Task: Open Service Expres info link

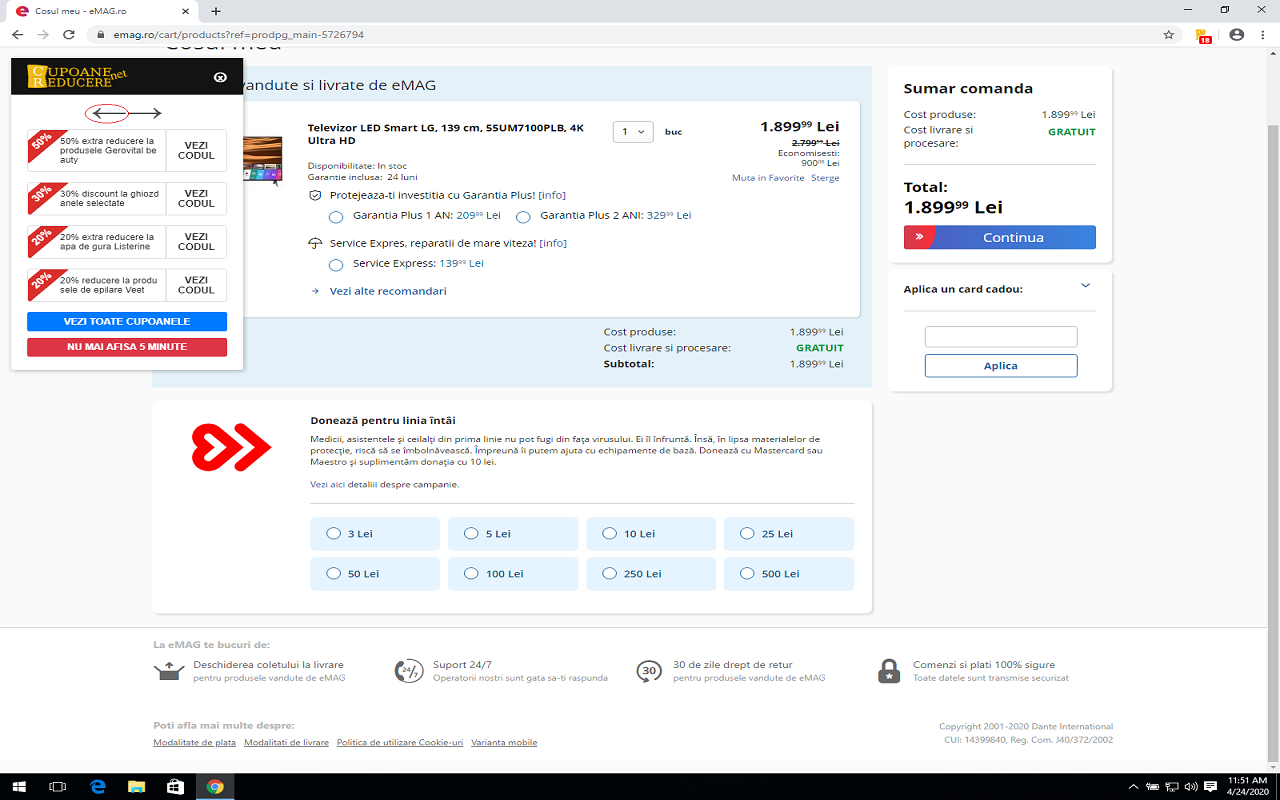Action: pyautogui.click(x=554, y=243)
